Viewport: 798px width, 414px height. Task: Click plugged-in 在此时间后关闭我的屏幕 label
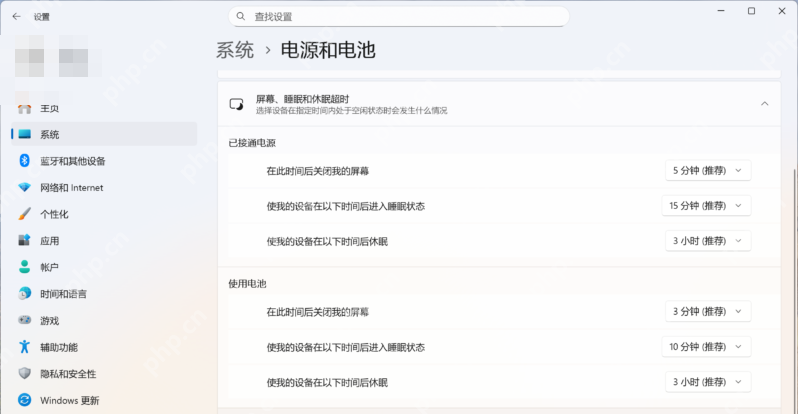[x=318, y=171]
